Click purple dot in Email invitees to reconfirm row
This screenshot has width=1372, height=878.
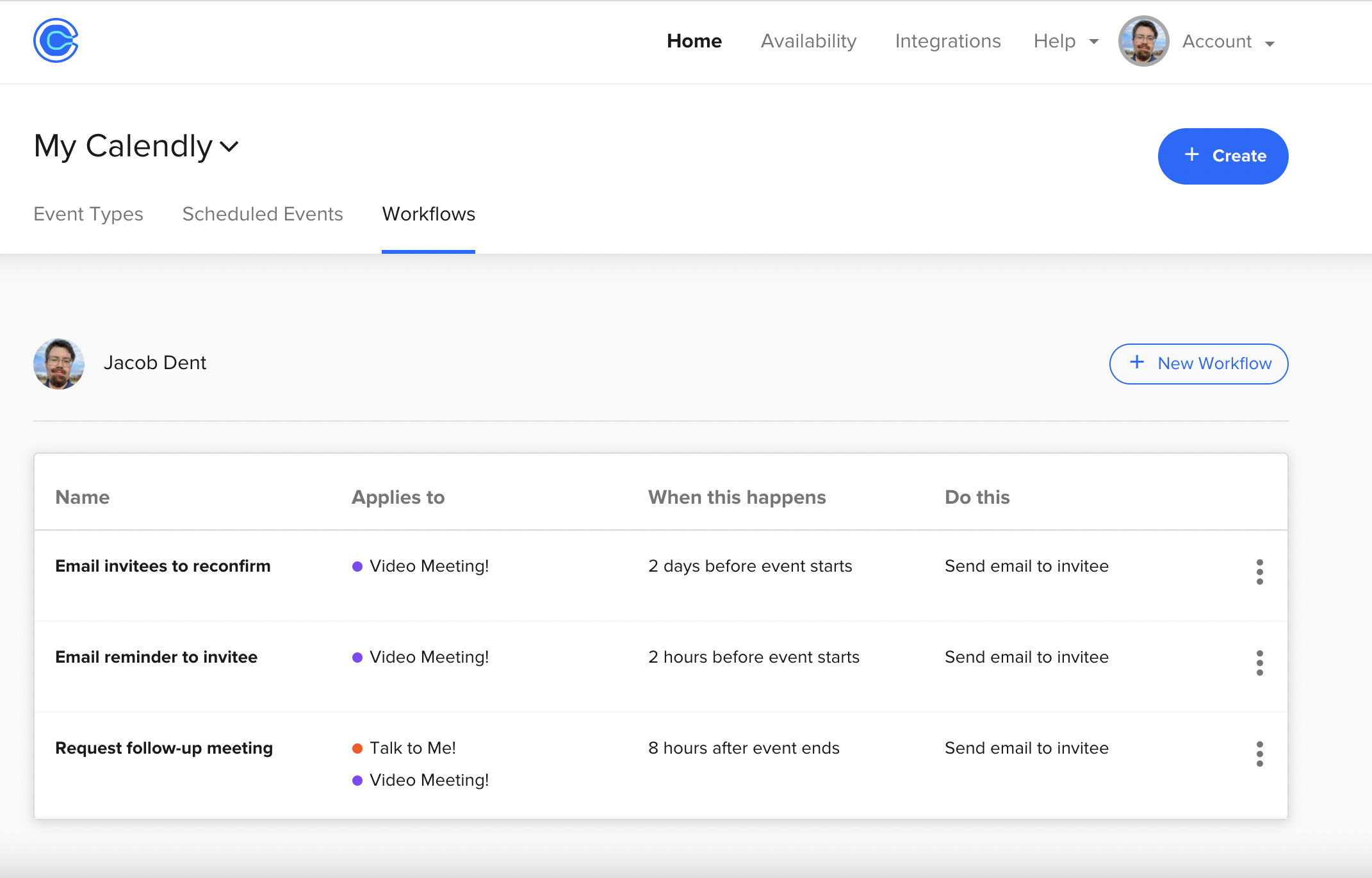click(357, 567)
